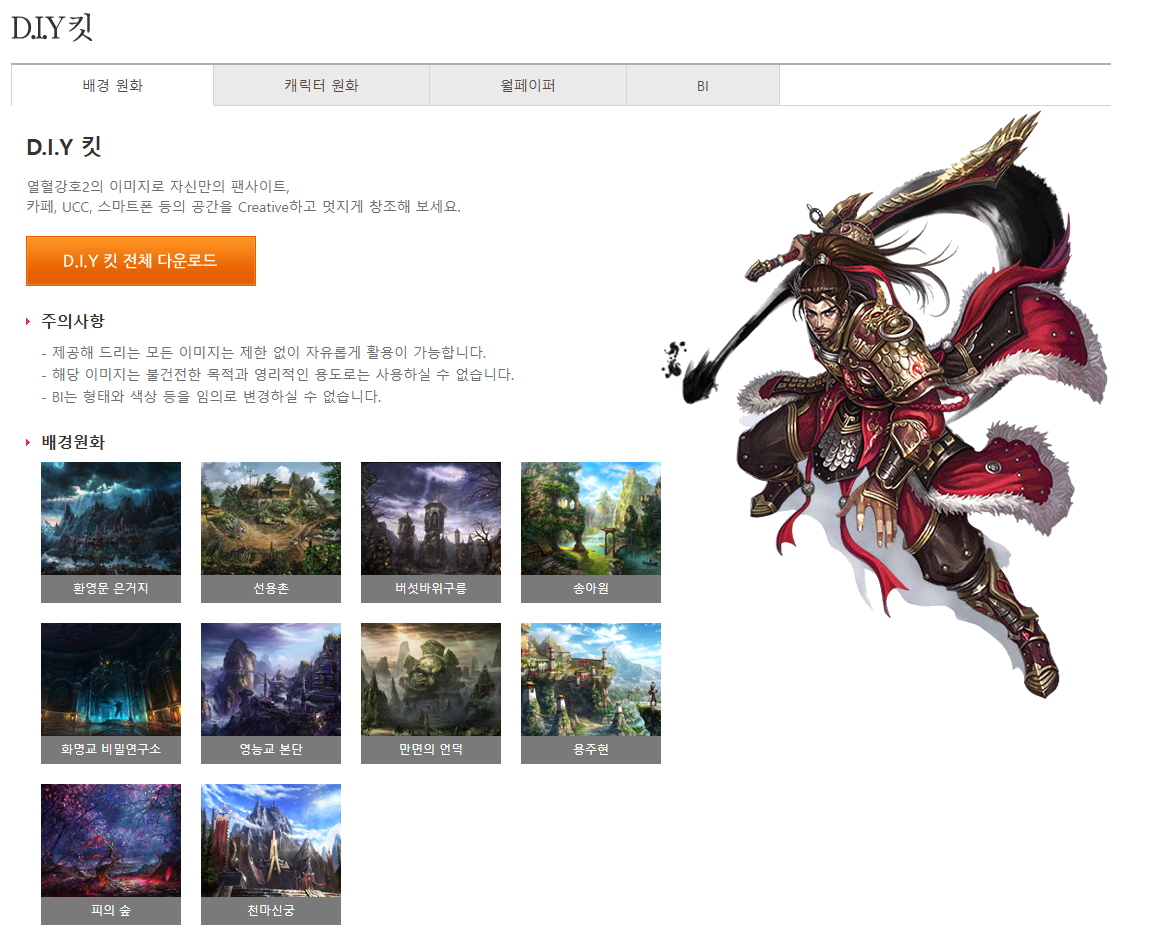Screen dimensions: 1157x943
Task: Open the 화명교 비밀연구소 background thumbnail
Action: (111, 680)
